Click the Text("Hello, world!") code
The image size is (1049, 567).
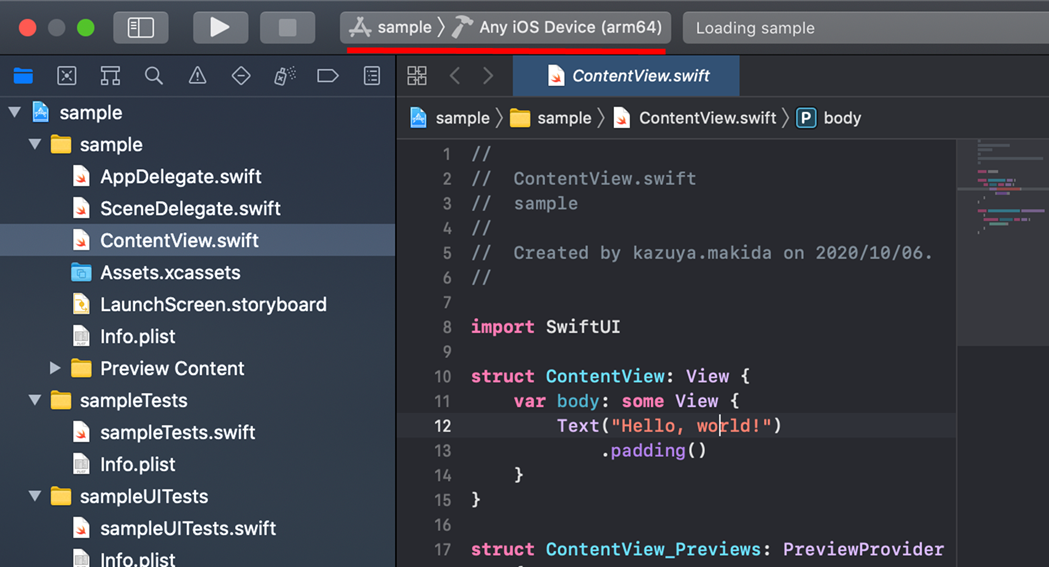coord(669,426)
